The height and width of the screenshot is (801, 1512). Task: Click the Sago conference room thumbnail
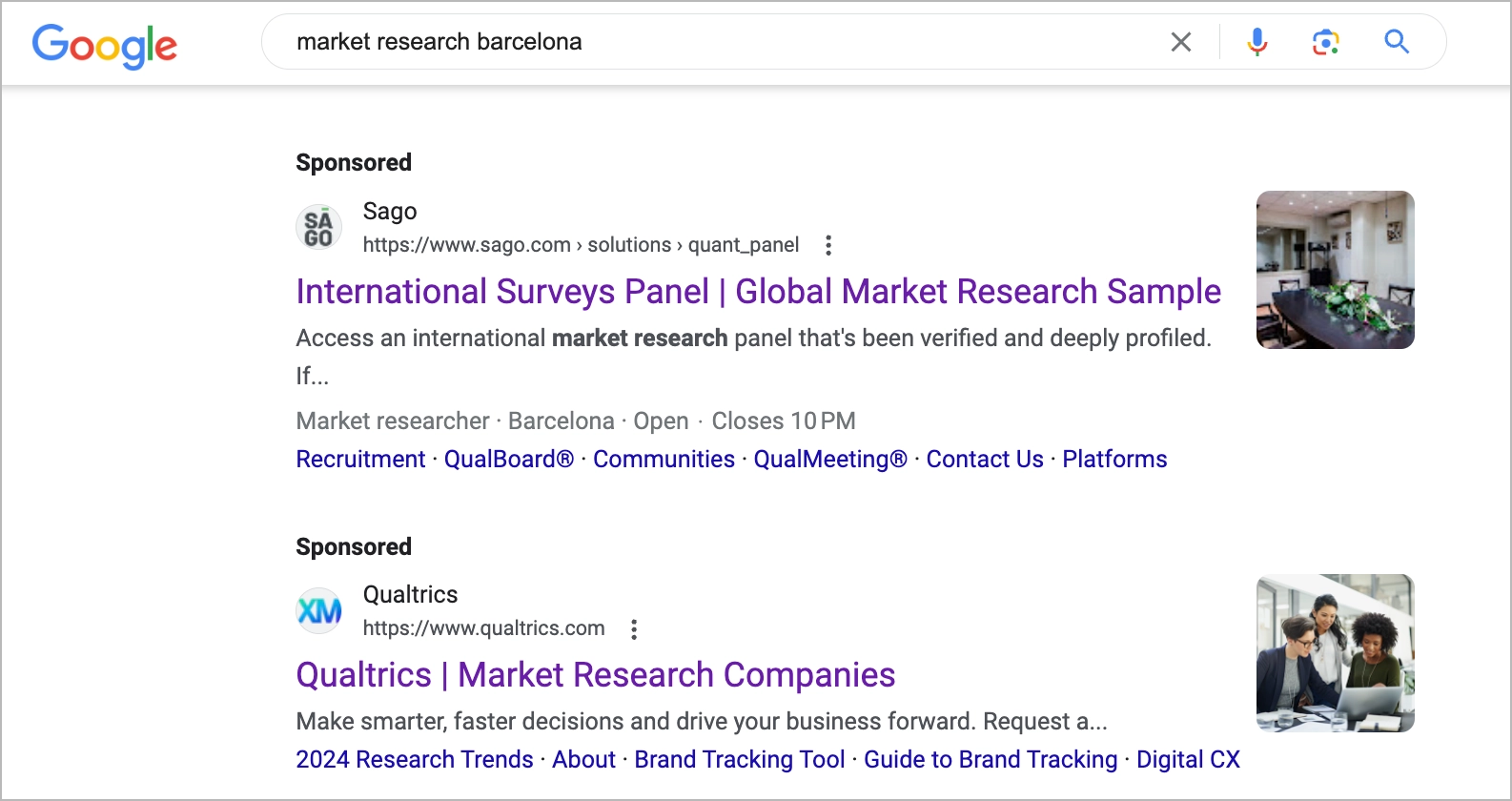[x=1335, y=270]
